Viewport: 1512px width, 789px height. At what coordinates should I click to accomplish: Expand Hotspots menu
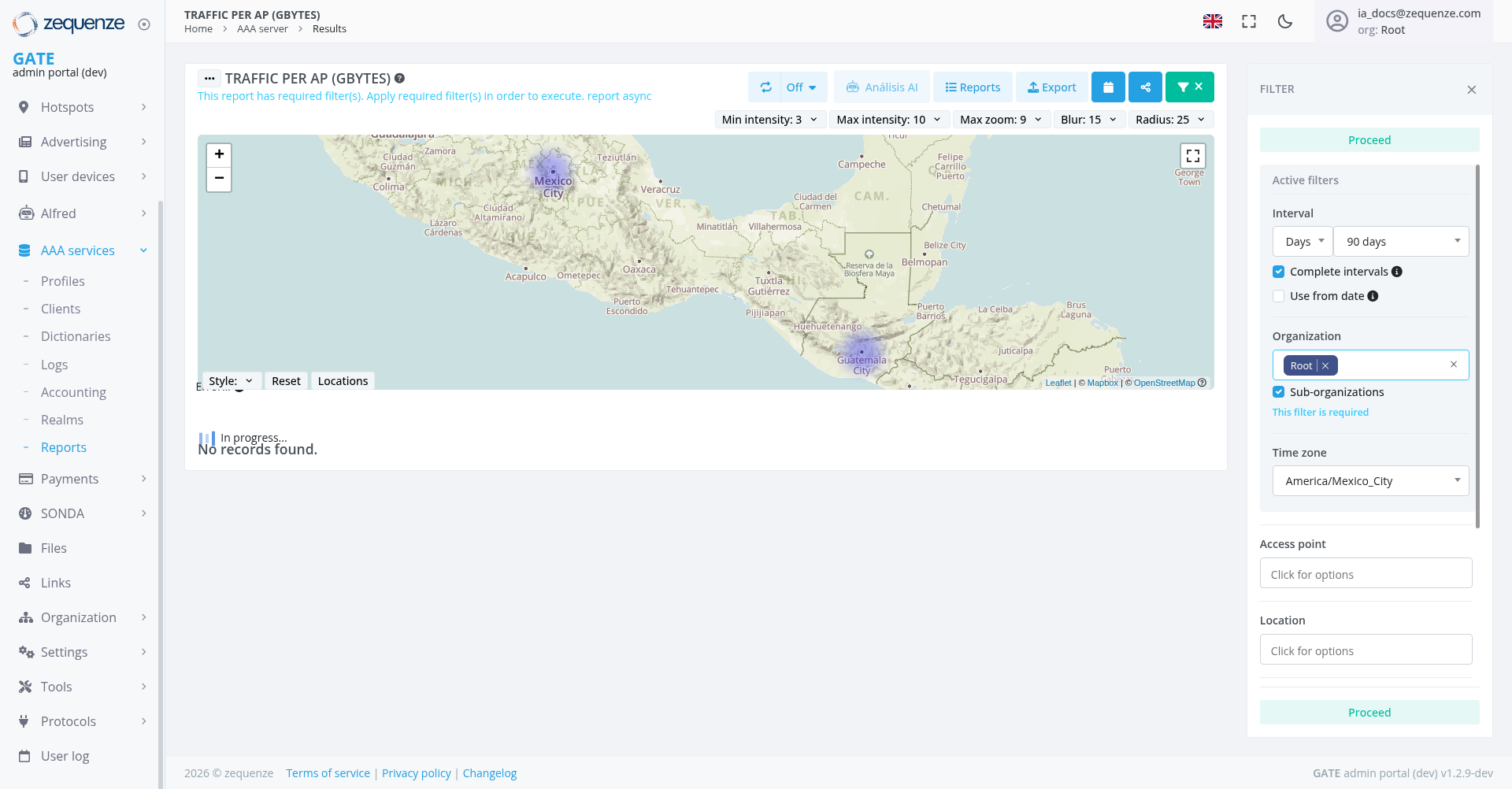[83, 107]
